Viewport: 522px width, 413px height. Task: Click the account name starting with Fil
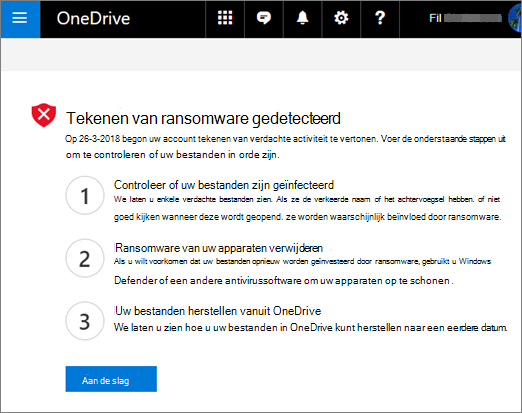coord(465,18)
